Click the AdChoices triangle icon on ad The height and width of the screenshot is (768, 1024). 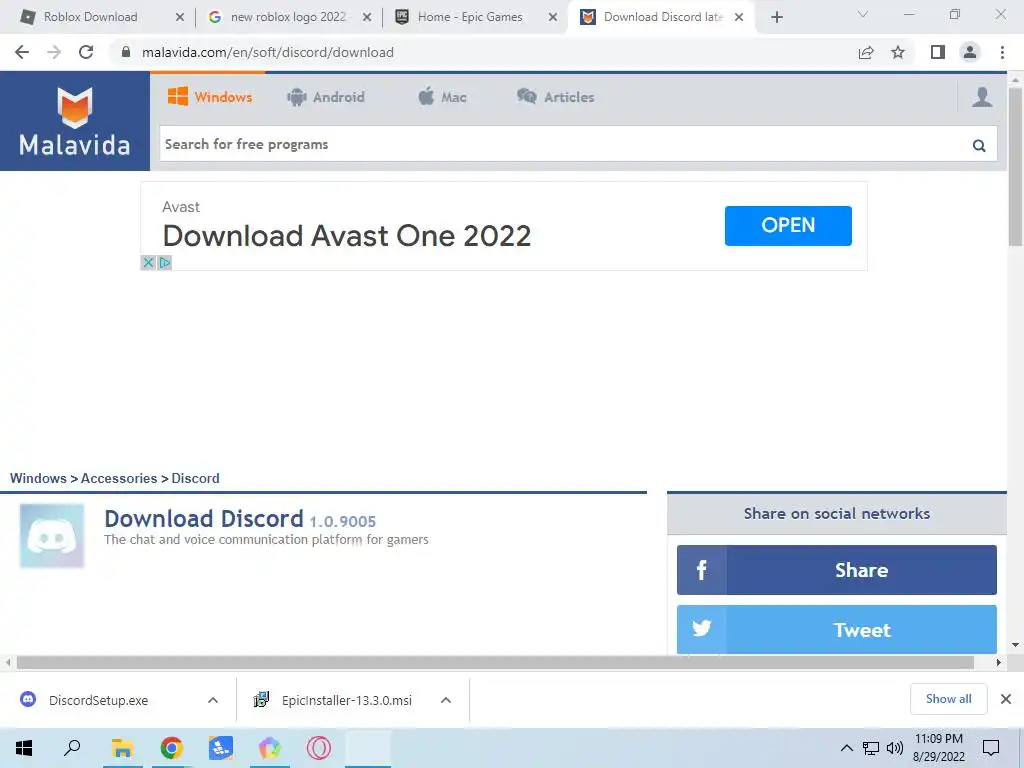[x=165, y=263]
